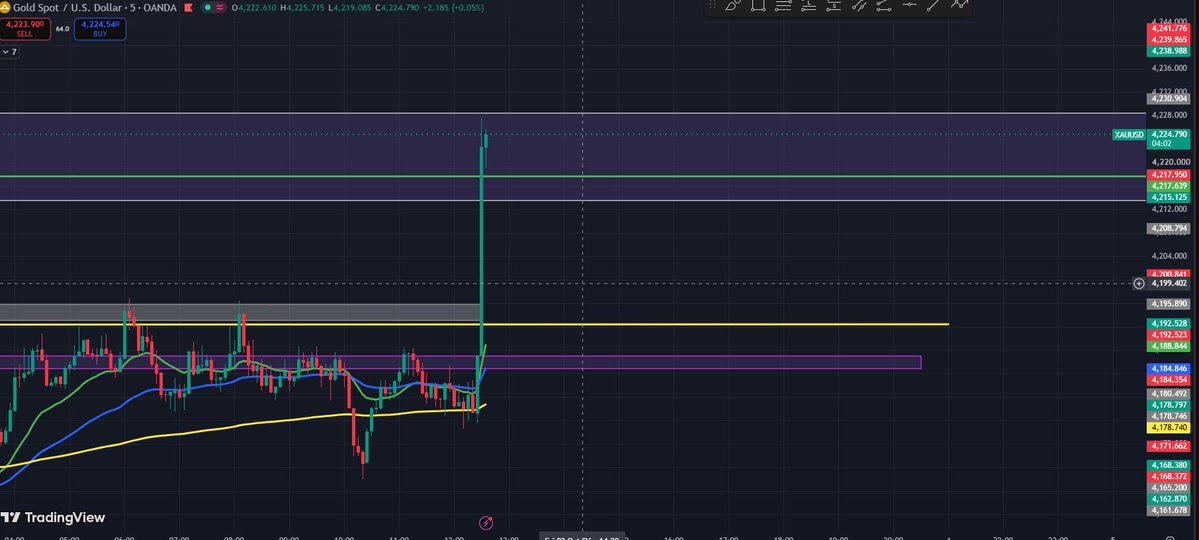1199x540 pixels.
Task: Toggle the green market status dot indicator
Action: pyautogui.click(x=208, y=8)
